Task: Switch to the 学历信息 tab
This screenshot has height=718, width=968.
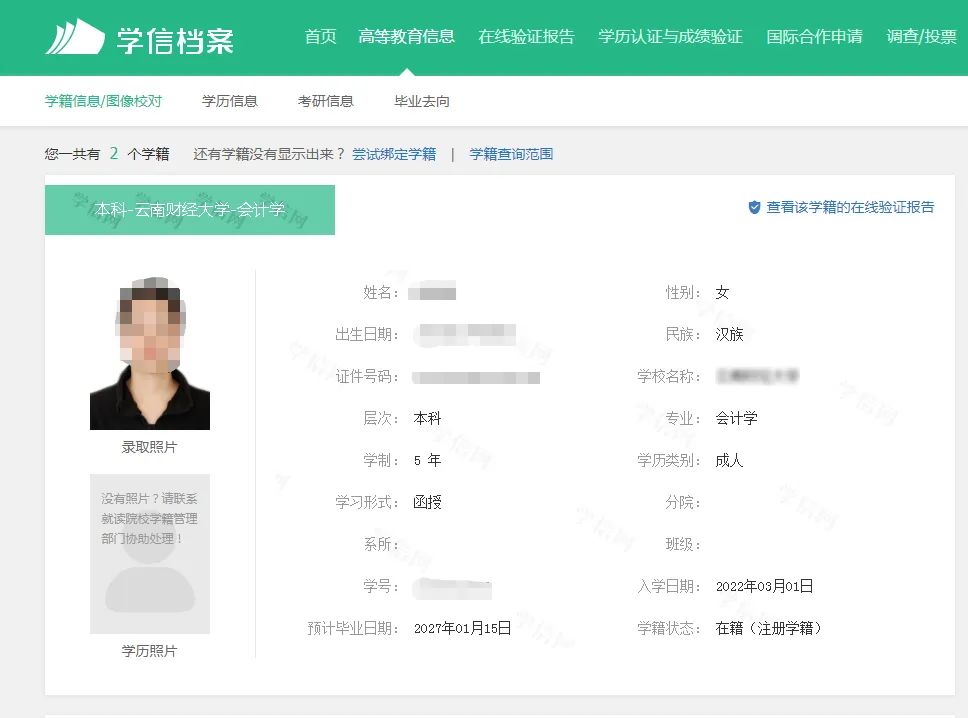Action: point(230,100)
